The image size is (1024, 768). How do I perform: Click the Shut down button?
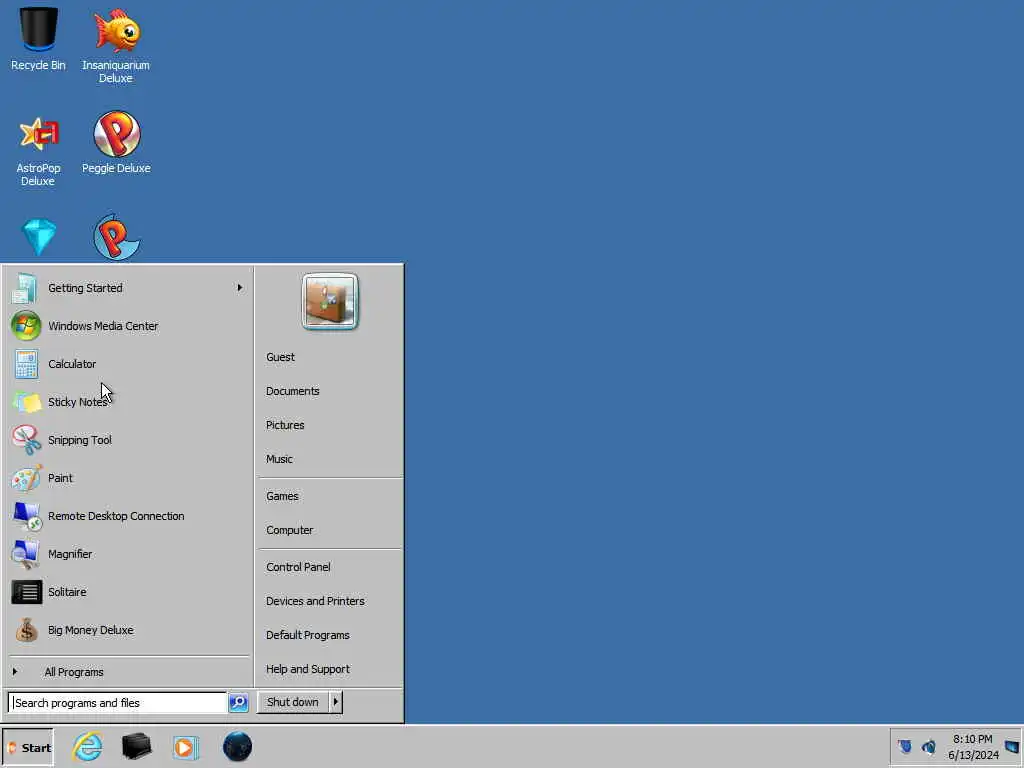[x=293, y=702]
